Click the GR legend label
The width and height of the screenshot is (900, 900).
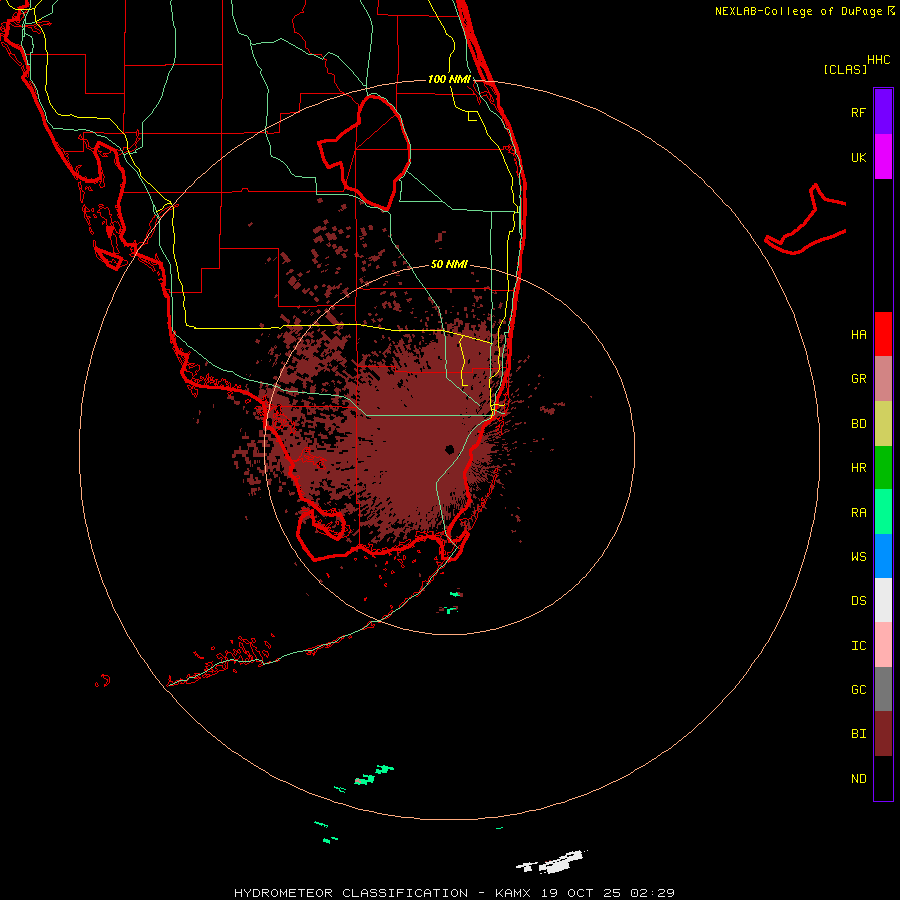859,379
